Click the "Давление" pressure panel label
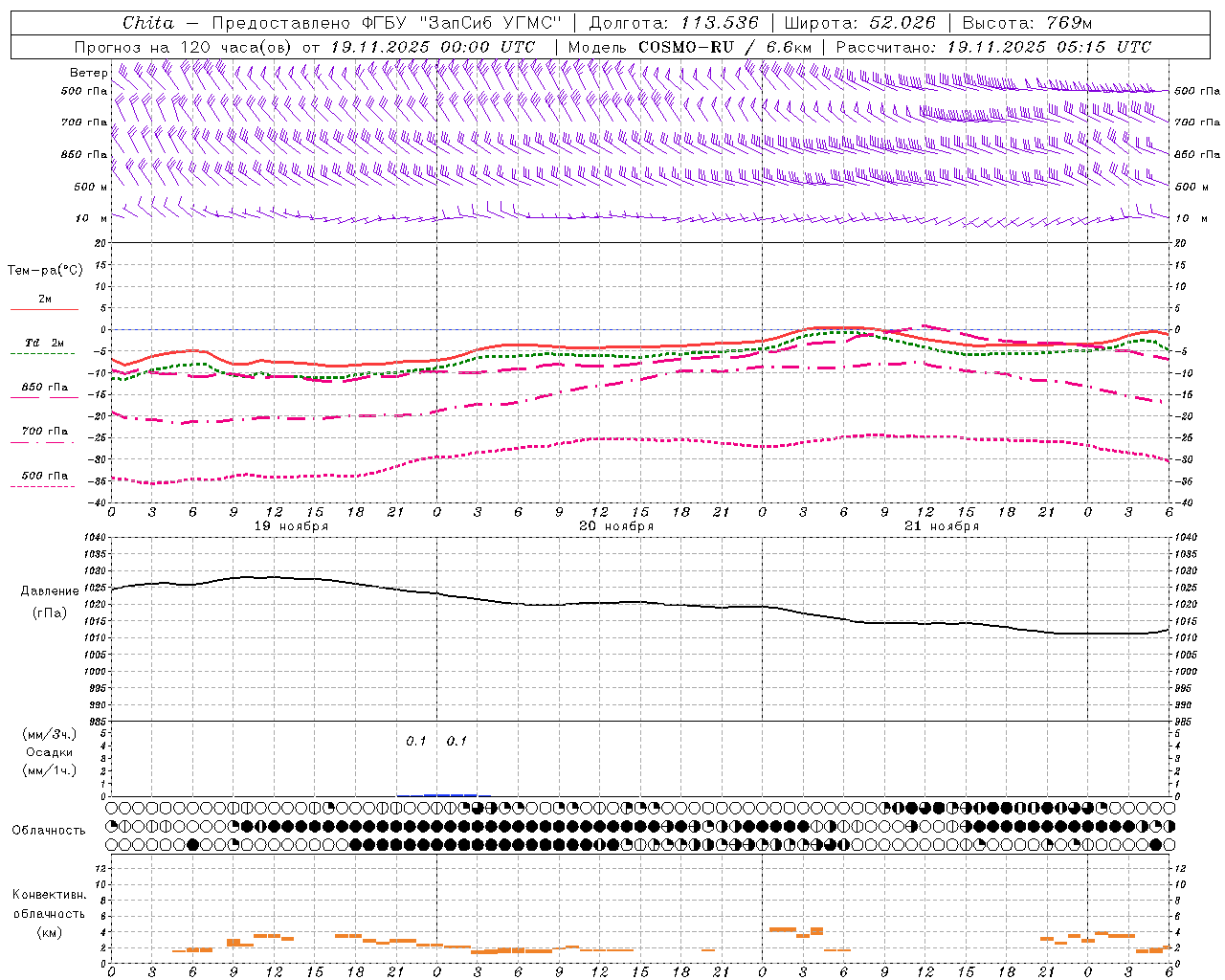Viewport: 1225px width, 980px height. 50,591
